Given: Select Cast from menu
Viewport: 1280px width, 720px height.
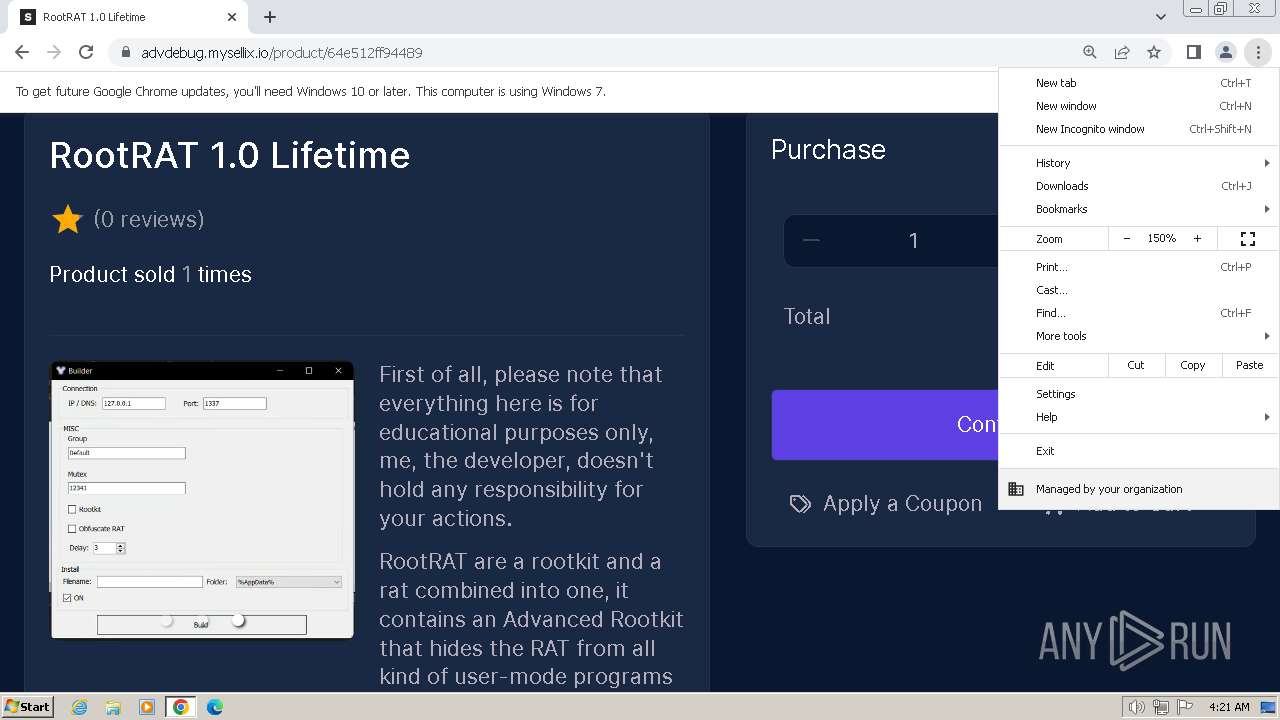Looking at the screenshot, I should [x=1138, y=290].
